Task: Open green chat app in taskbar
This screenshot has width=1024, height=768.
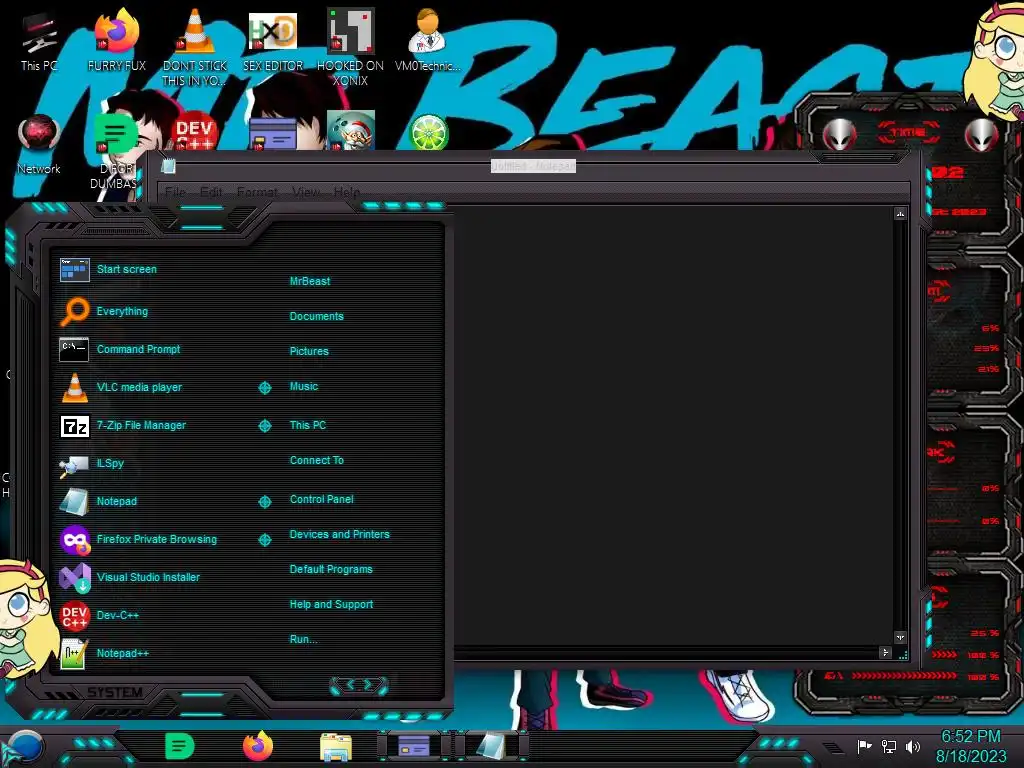Action: point(180,746)
